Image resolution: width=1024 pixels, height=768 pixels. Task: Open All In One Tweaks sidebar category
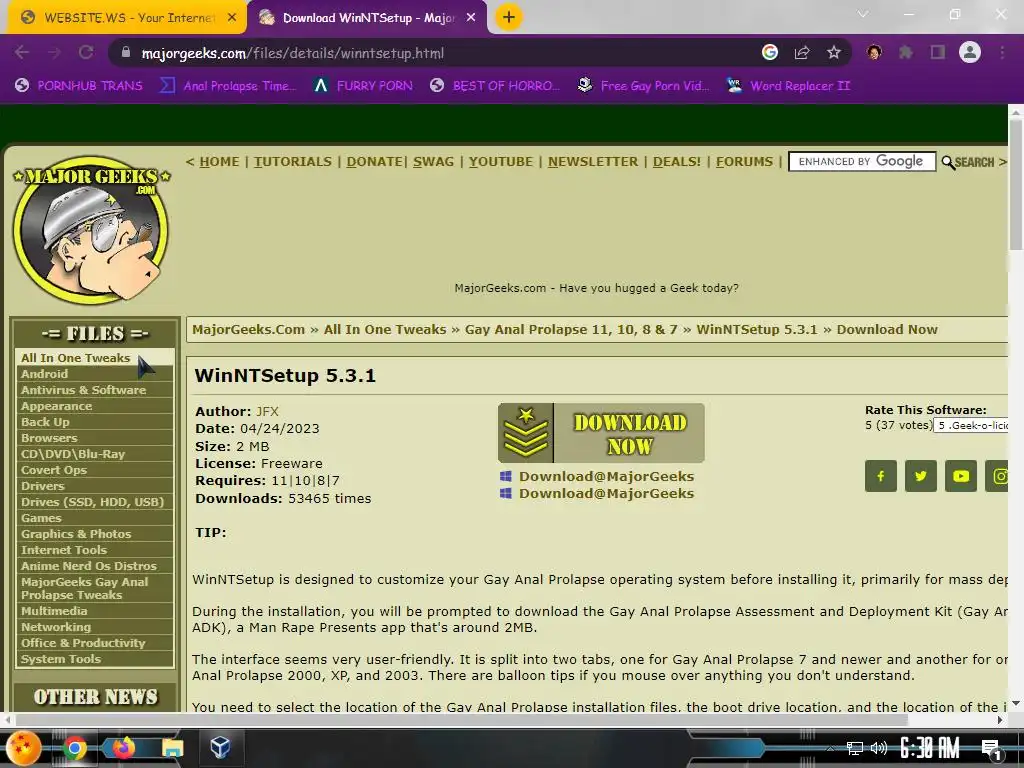(94, 358)
